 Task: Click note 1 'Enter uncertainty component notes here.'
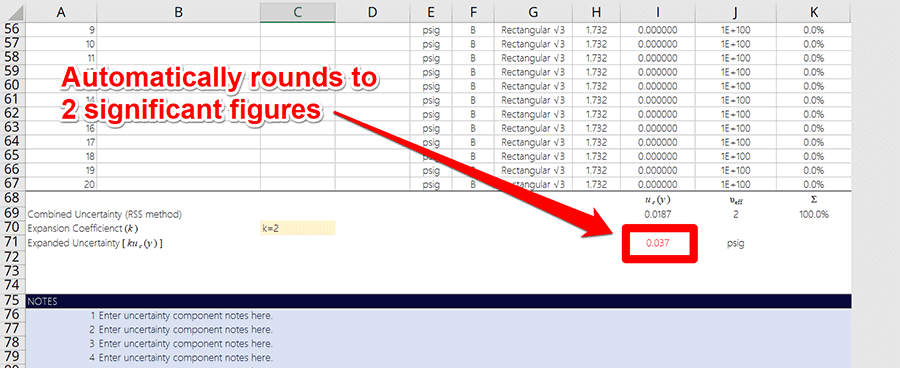click(185, 316)
